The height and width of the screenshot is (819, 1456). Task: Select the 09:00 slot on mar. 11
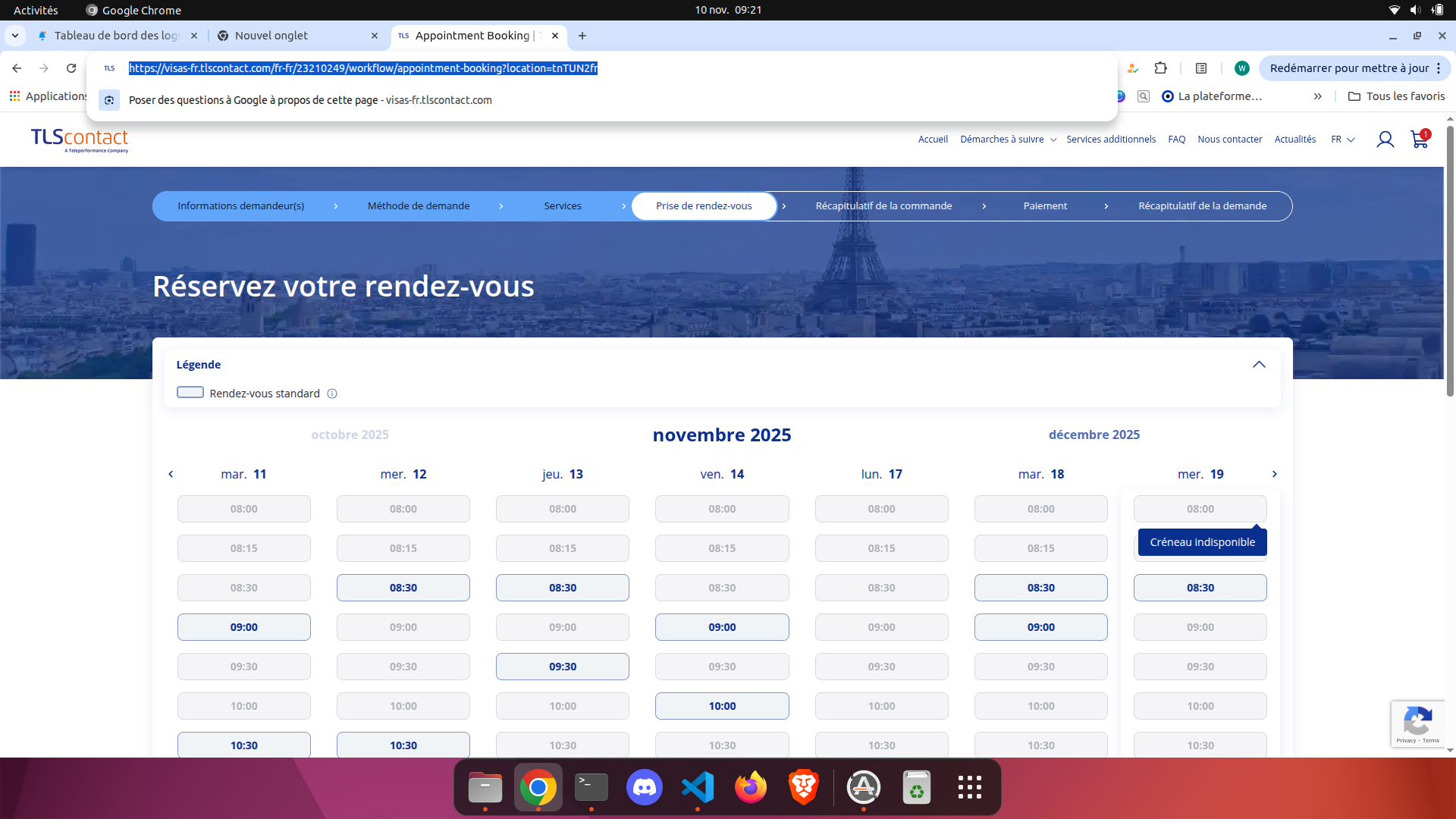(x=243, y=627)
